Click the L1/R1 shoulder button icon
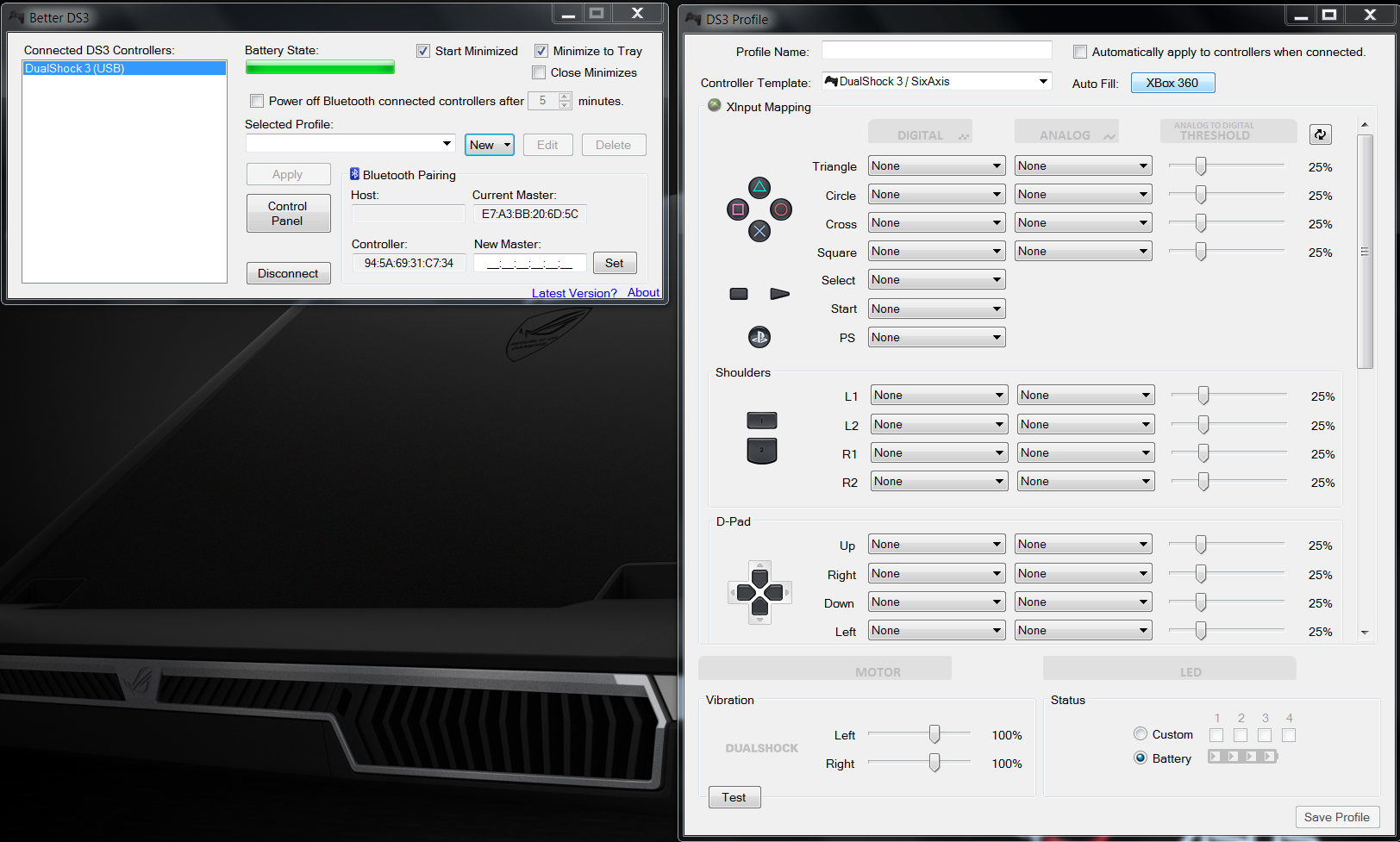Viewport: 1400px width, 842px height. pos(762,421)
